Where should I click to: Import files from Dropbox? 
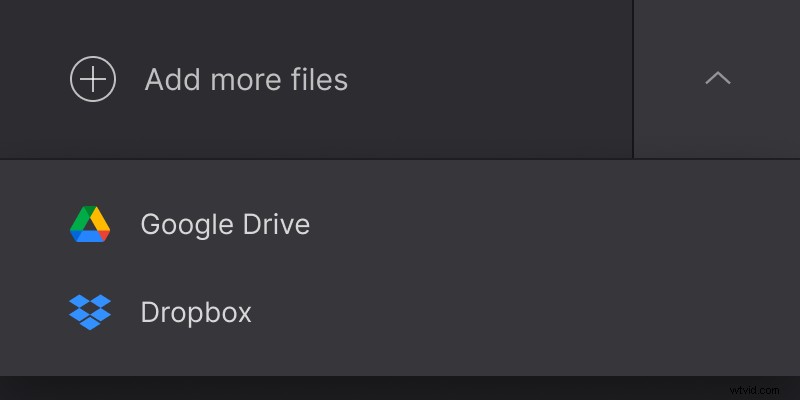pyautogui.click(x=195, y=312)
